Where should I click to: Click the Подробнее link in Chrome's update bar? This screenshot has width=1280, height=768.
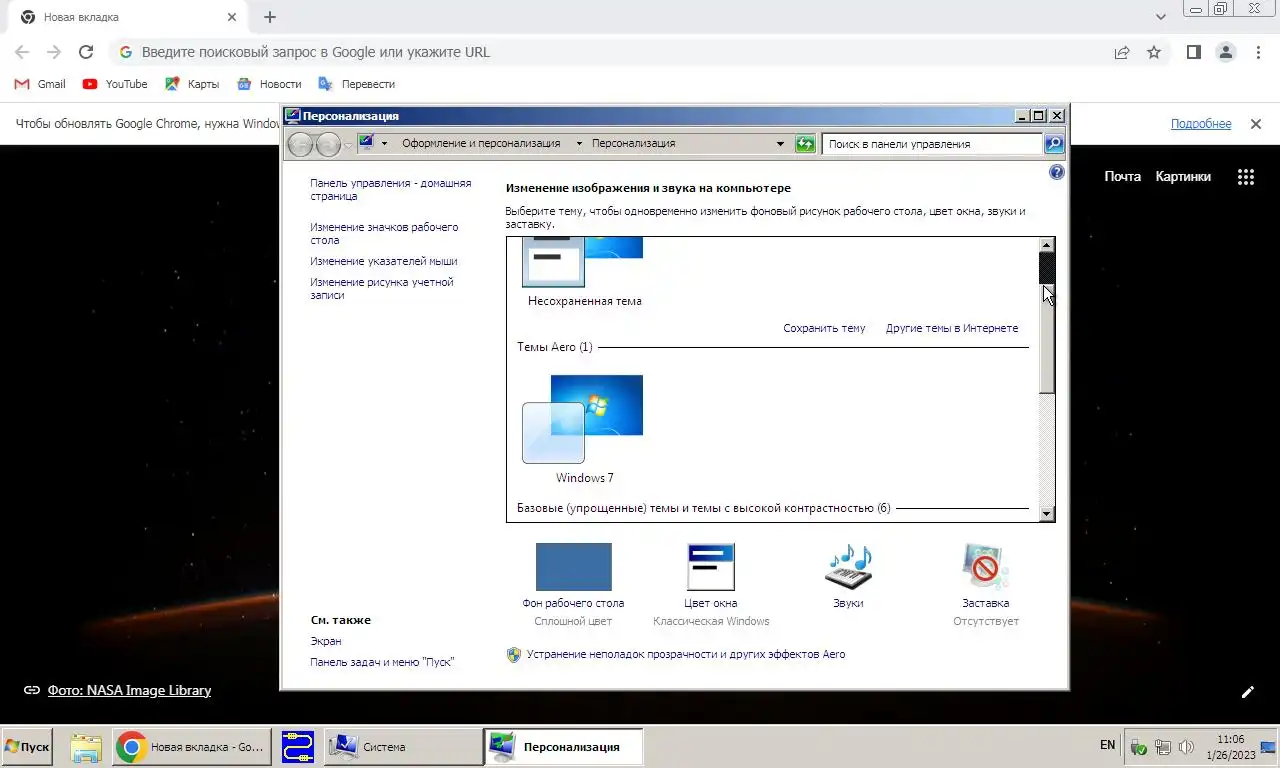pos(1201,124)
